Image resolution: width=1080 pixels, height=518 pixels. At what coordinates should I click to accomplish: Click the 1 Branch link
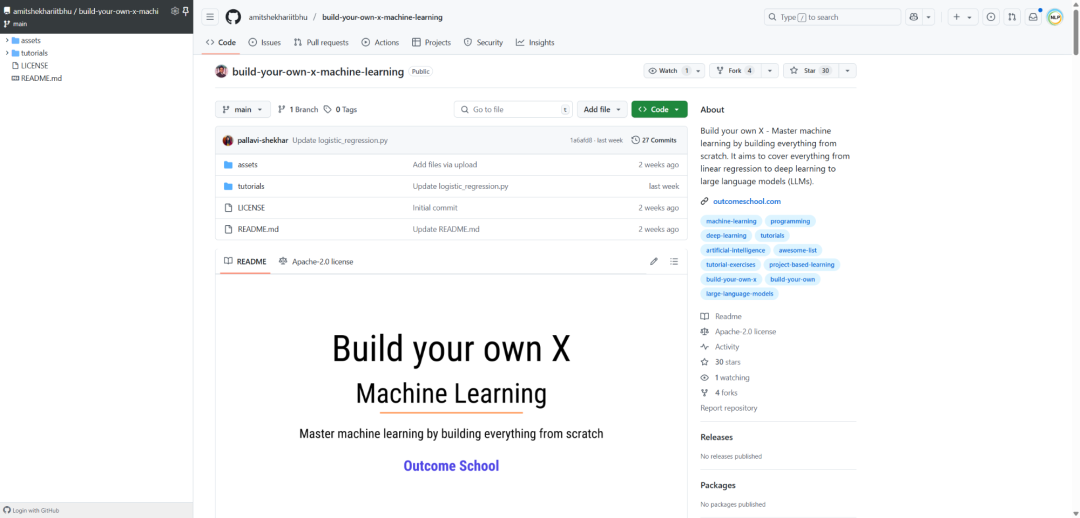click(x=298, y=110)
